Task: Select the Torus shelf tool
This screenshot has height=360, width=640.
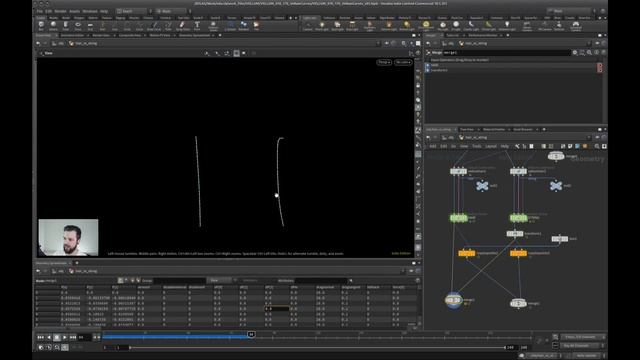Action: coord(78,26)
